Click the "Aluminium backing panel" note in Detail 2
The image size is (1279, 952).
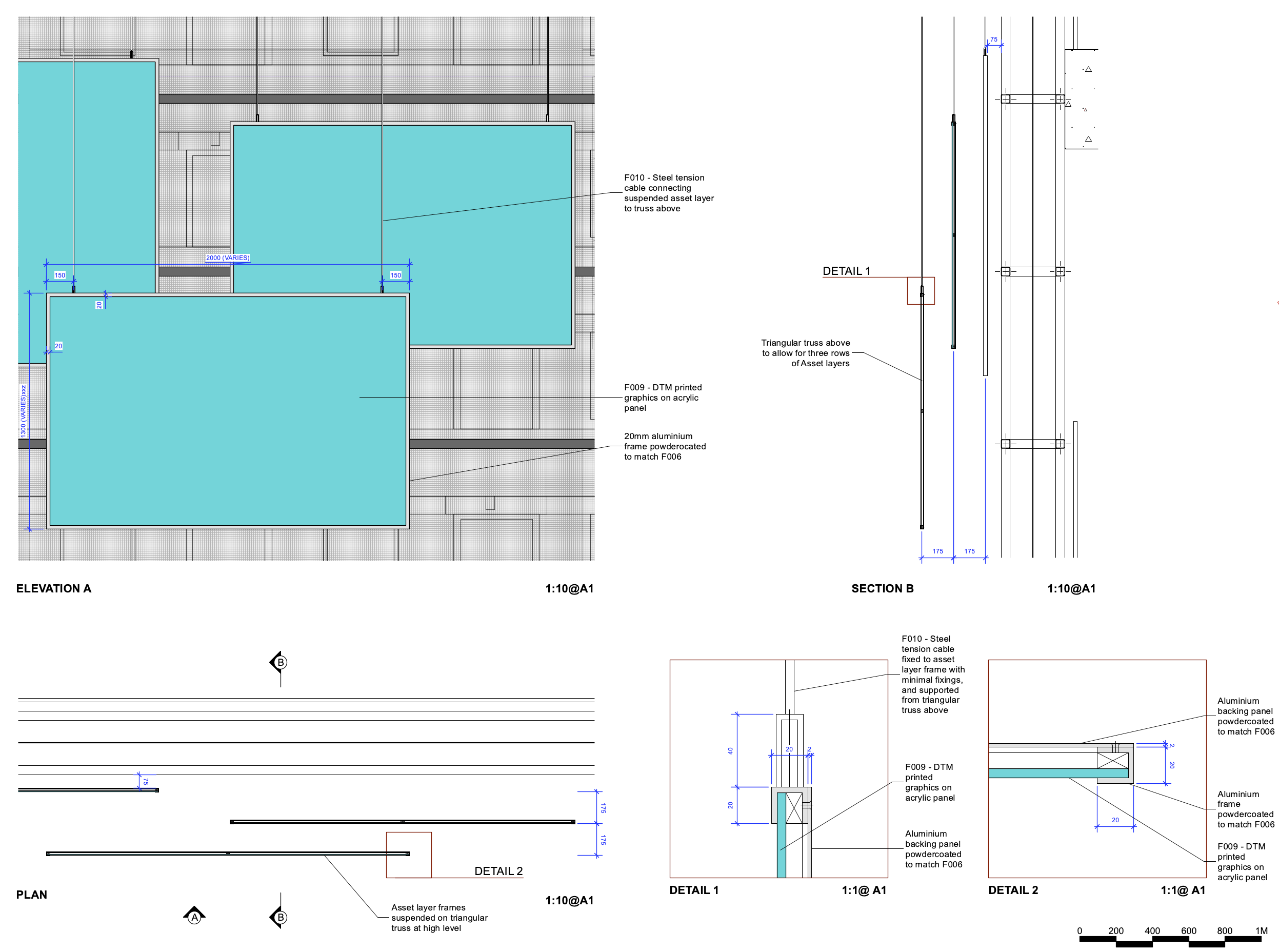pos(1245,716)
